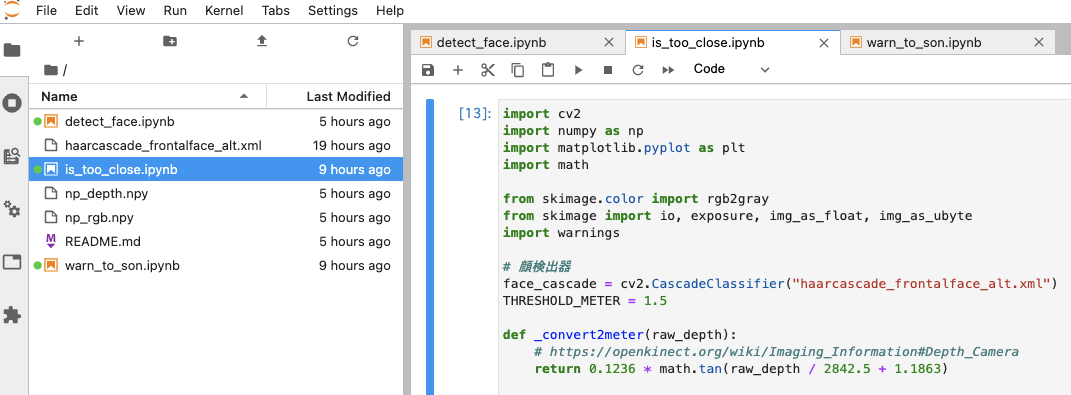The width and height of the screenshot is (1071, 395).
Task: Paste cells from clipboard
Action: pyautogui.click(x=548, y=70)
